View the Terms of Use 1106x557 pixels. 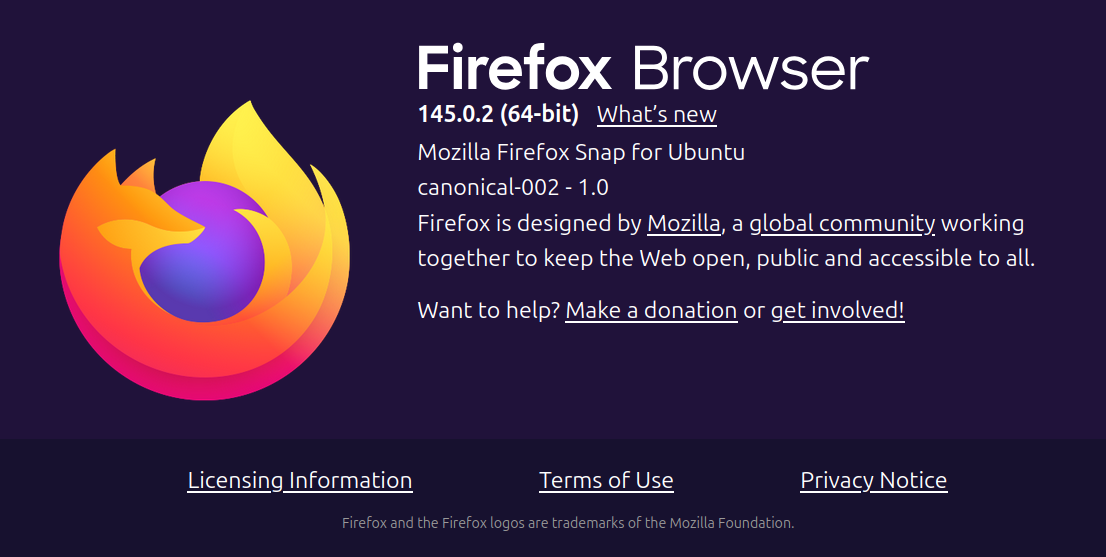click(x=606, y=480)
